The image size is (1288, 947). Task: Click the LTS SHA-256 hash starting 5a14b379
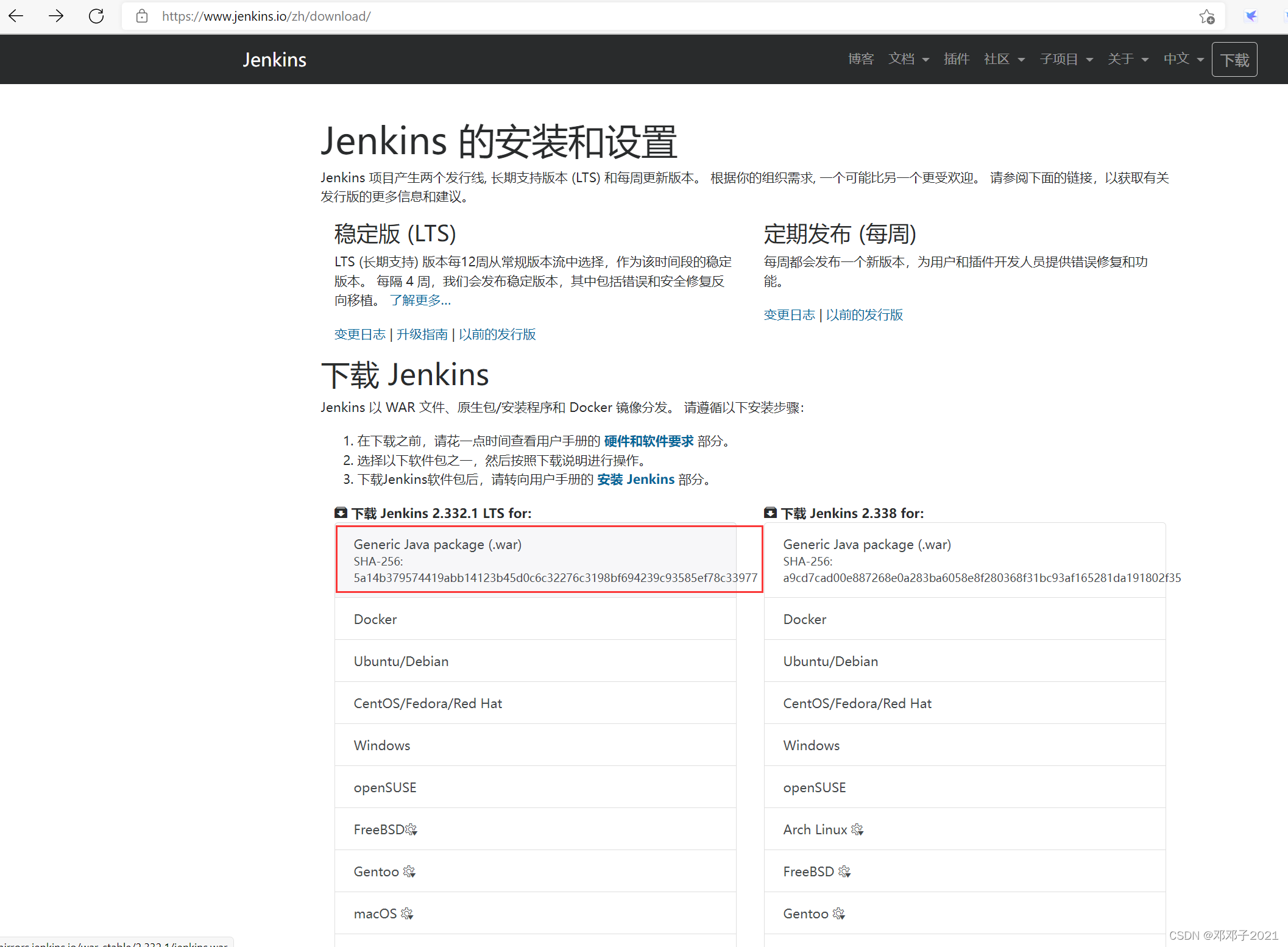[556, 578]
